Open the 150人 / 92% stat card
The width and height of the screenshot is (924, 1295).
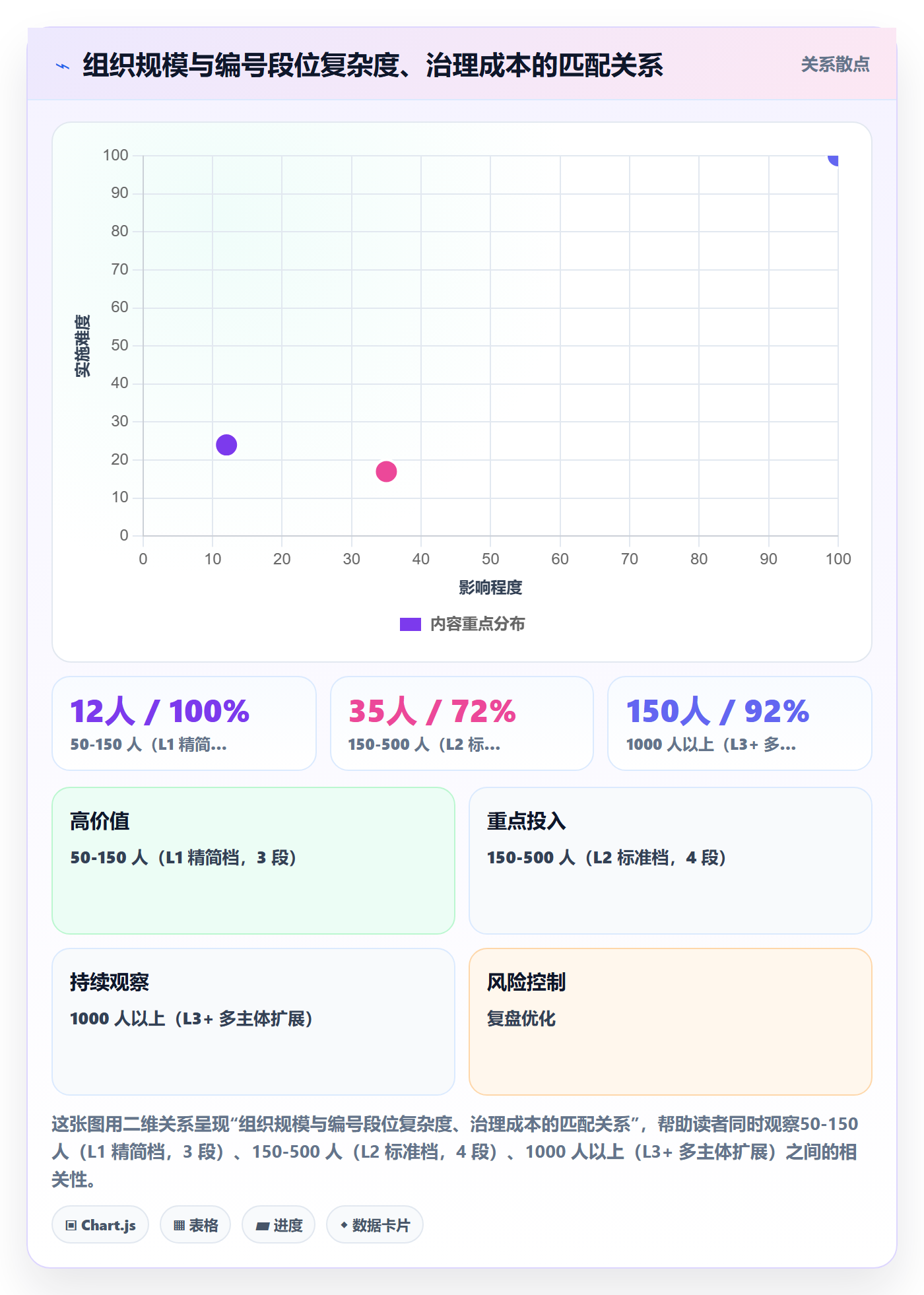tap(740, 723)
